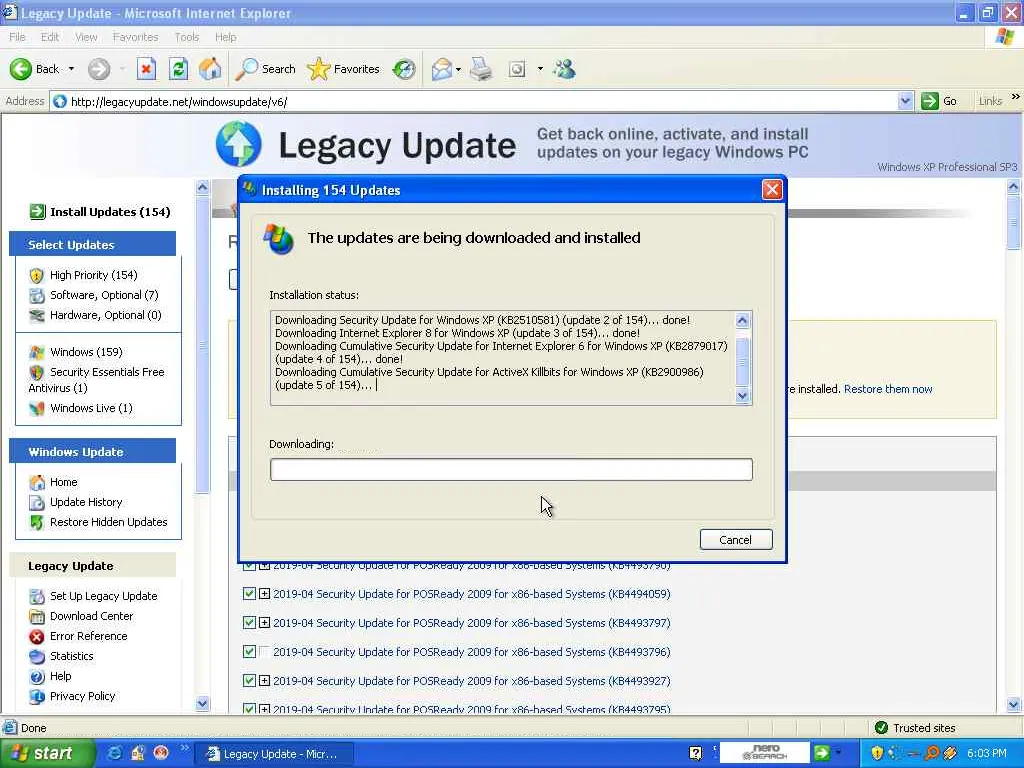Click the Internet Explorer quick launch icon
This screenshot has height=768, width=1024.
[x=114, y=754]
